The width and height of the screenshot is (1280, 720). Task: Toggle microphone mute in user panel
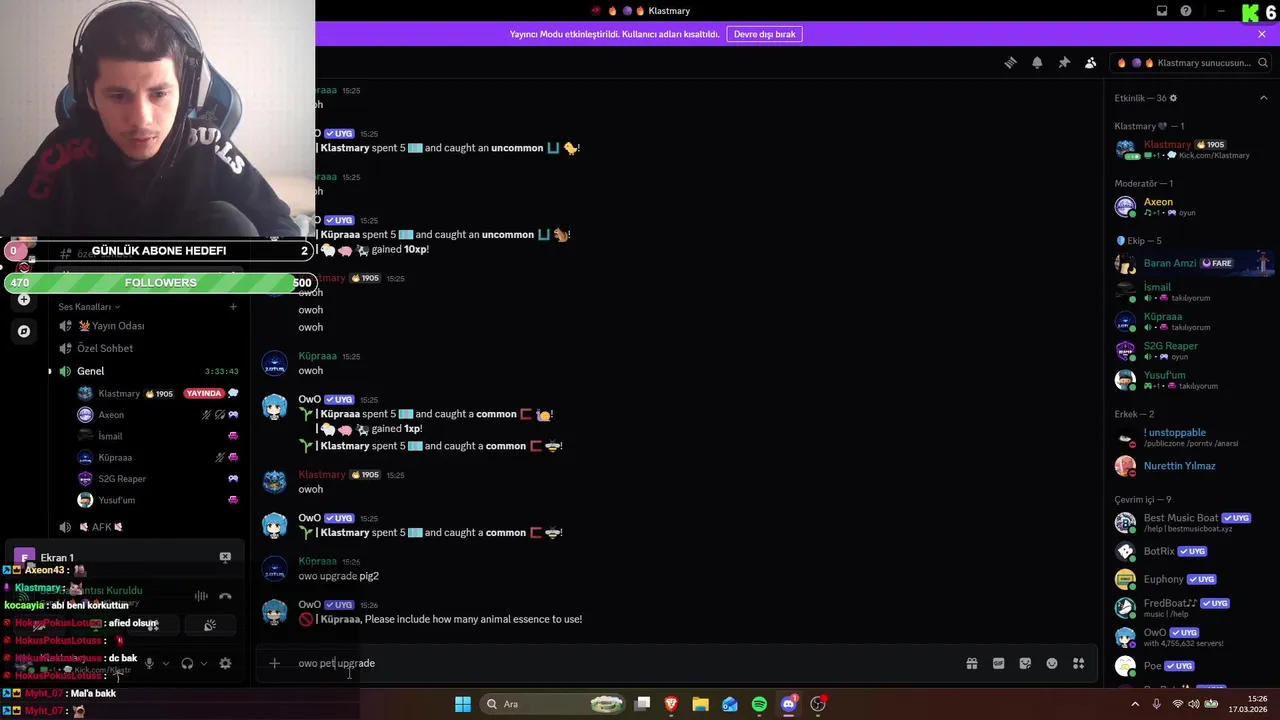[149, 663]
